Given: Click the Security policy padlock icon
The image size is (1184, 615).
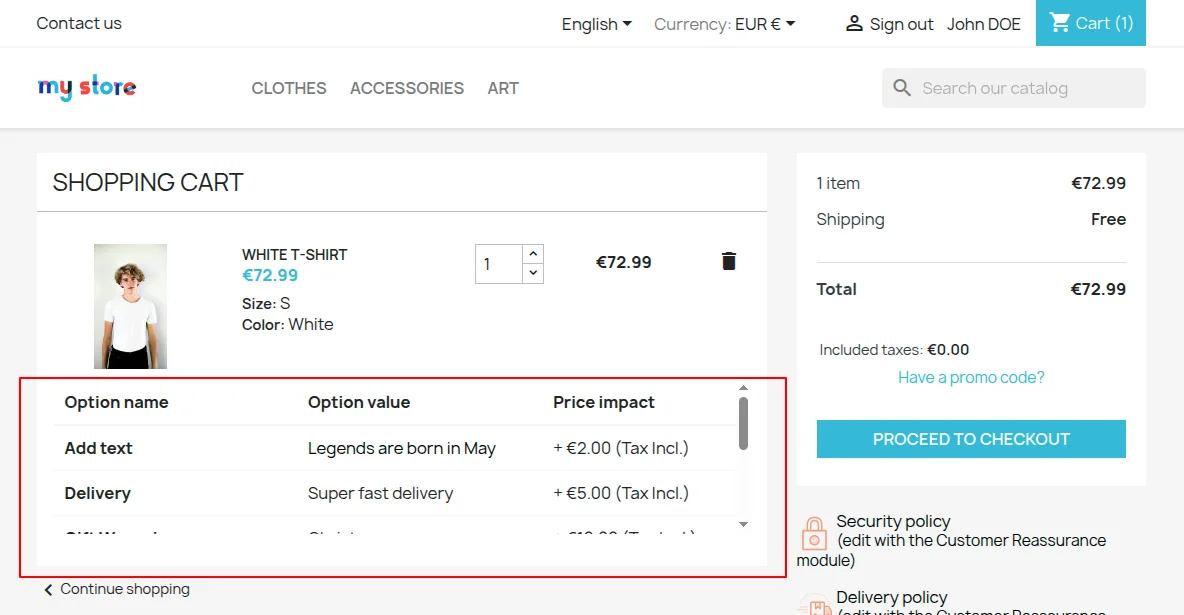Looking at the screenshot, I should click(814, 533).
